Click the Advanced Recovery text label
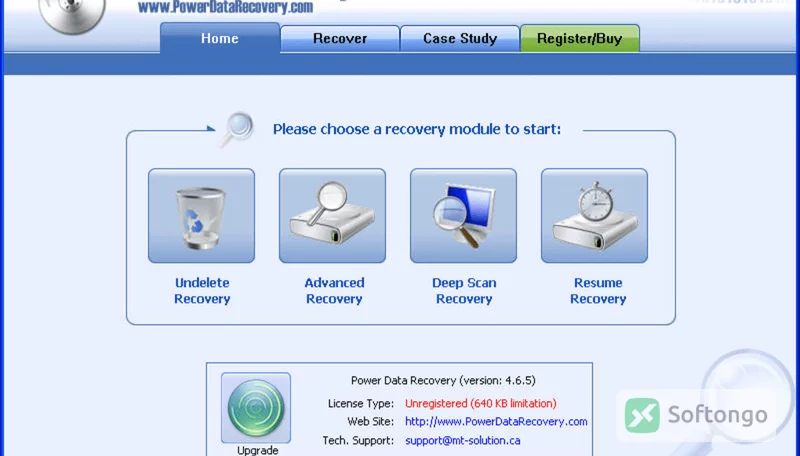The image size is (800, 456). [x=334, y=291]
